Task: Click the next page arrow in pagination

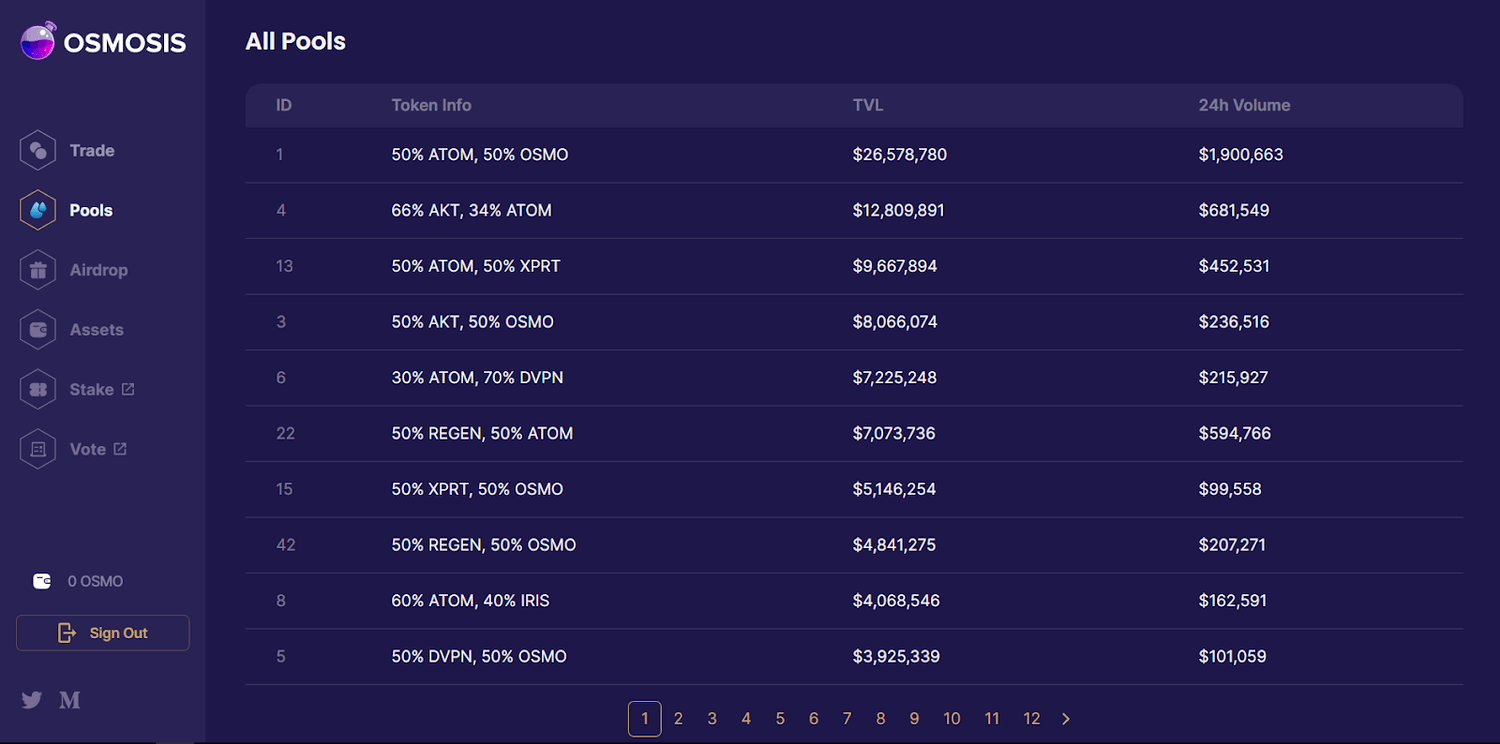Action: (1066, 719)
